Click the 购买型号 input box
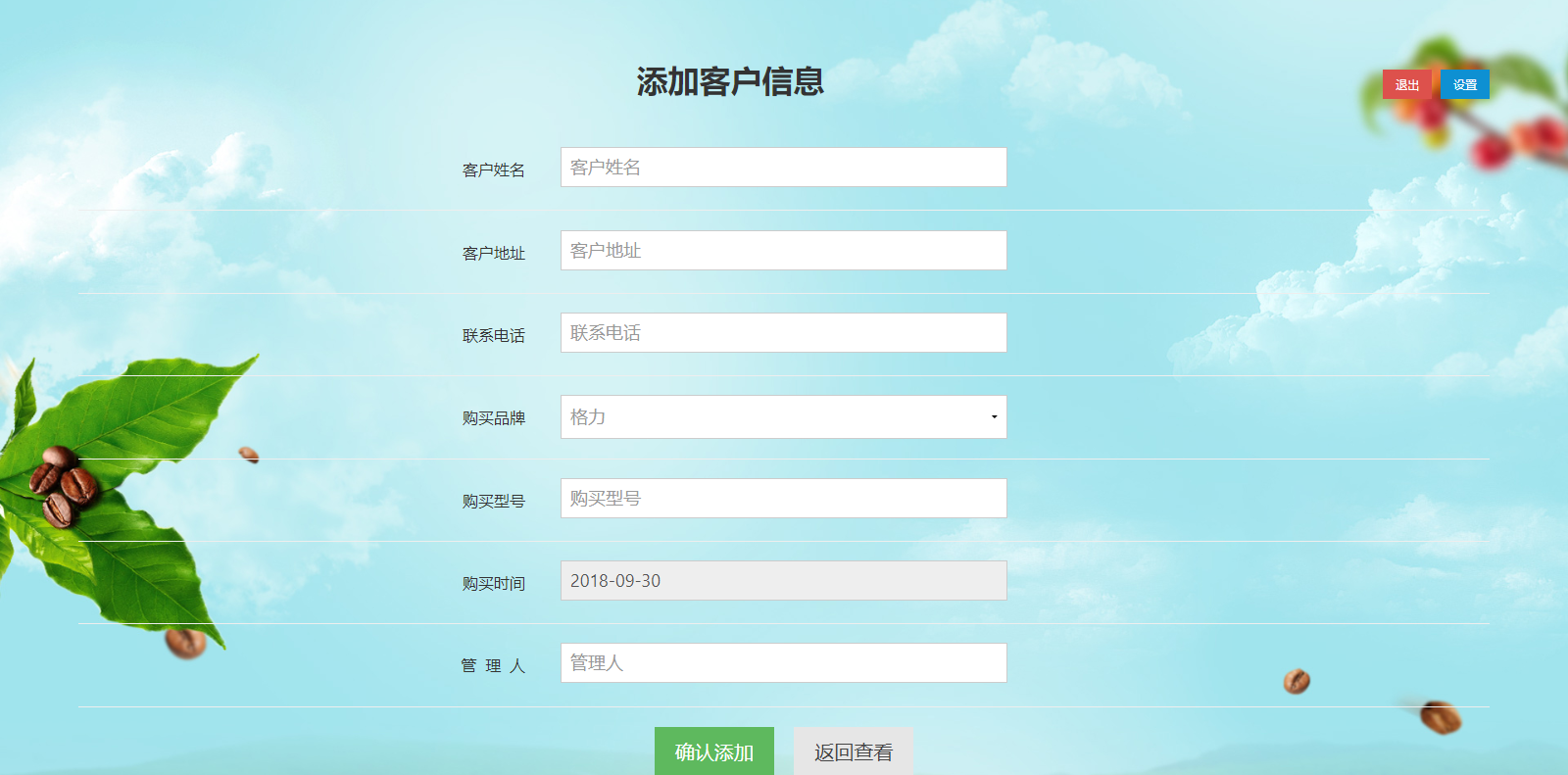The height and width of the screenshot is (775, 1568). click(x=783, y=499)
